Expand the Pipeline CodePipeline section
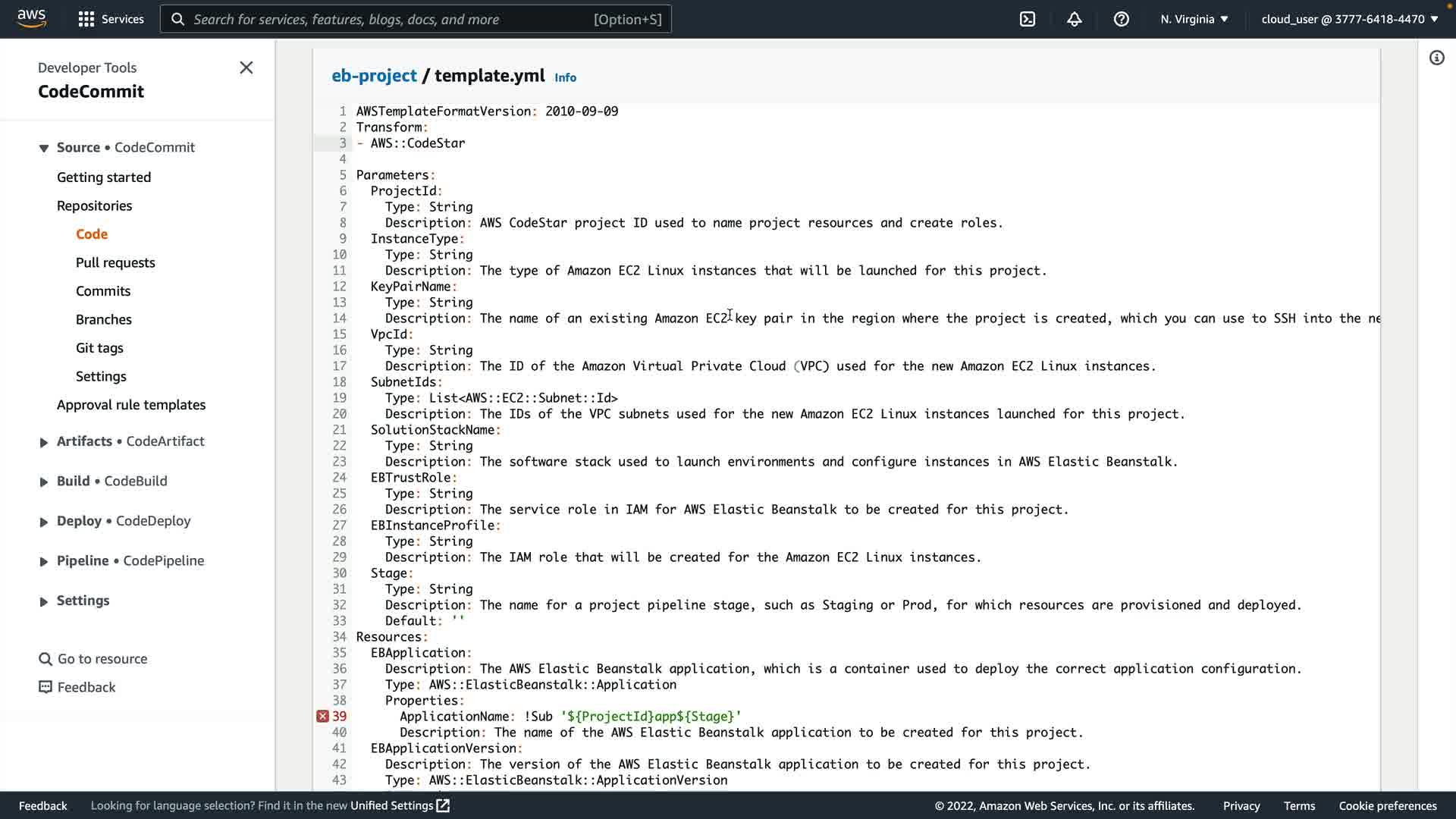The image size is (1456, 819). click(x=44, y=561)
